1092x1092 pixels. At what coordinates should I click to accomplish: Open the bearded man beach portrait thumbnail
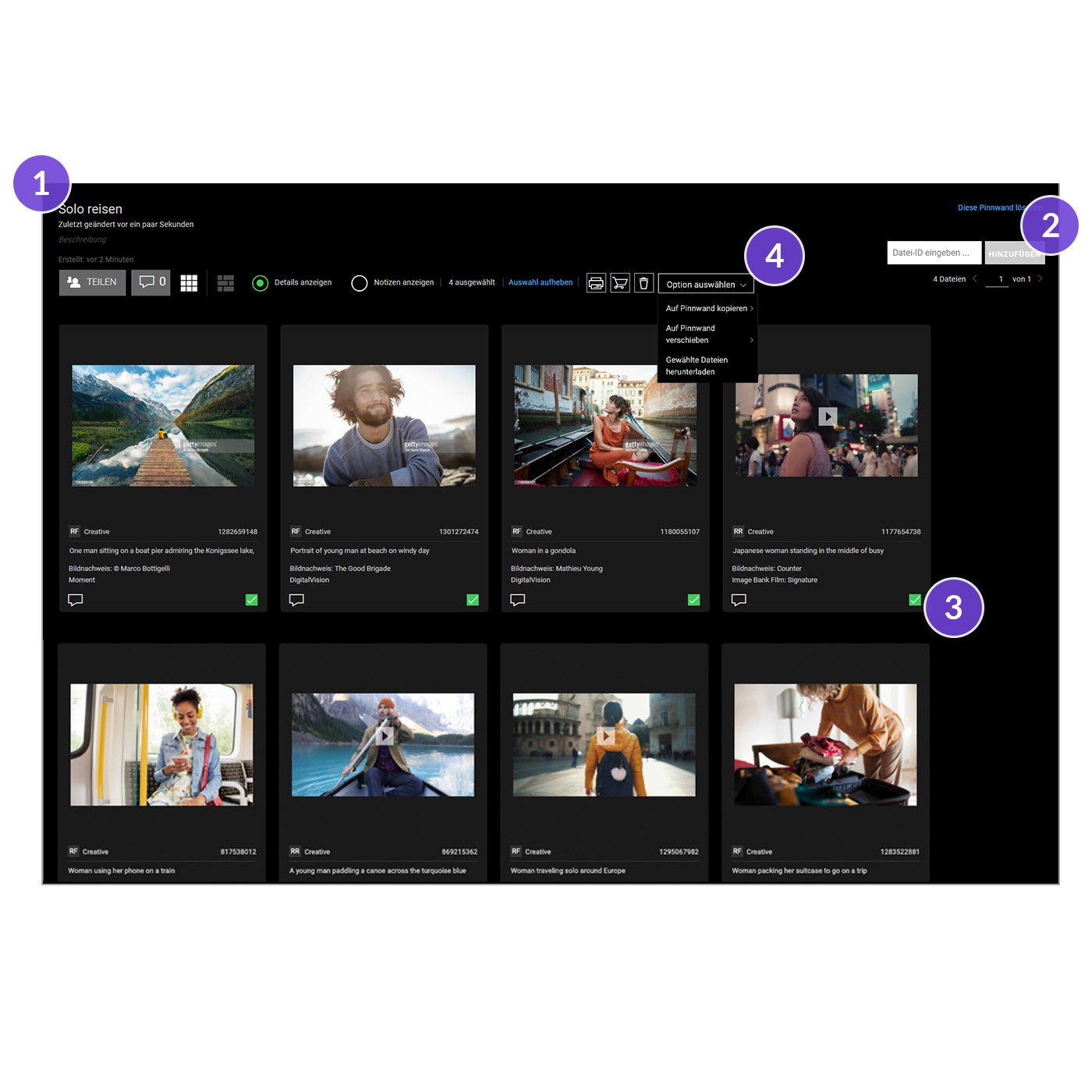[385, 426]
